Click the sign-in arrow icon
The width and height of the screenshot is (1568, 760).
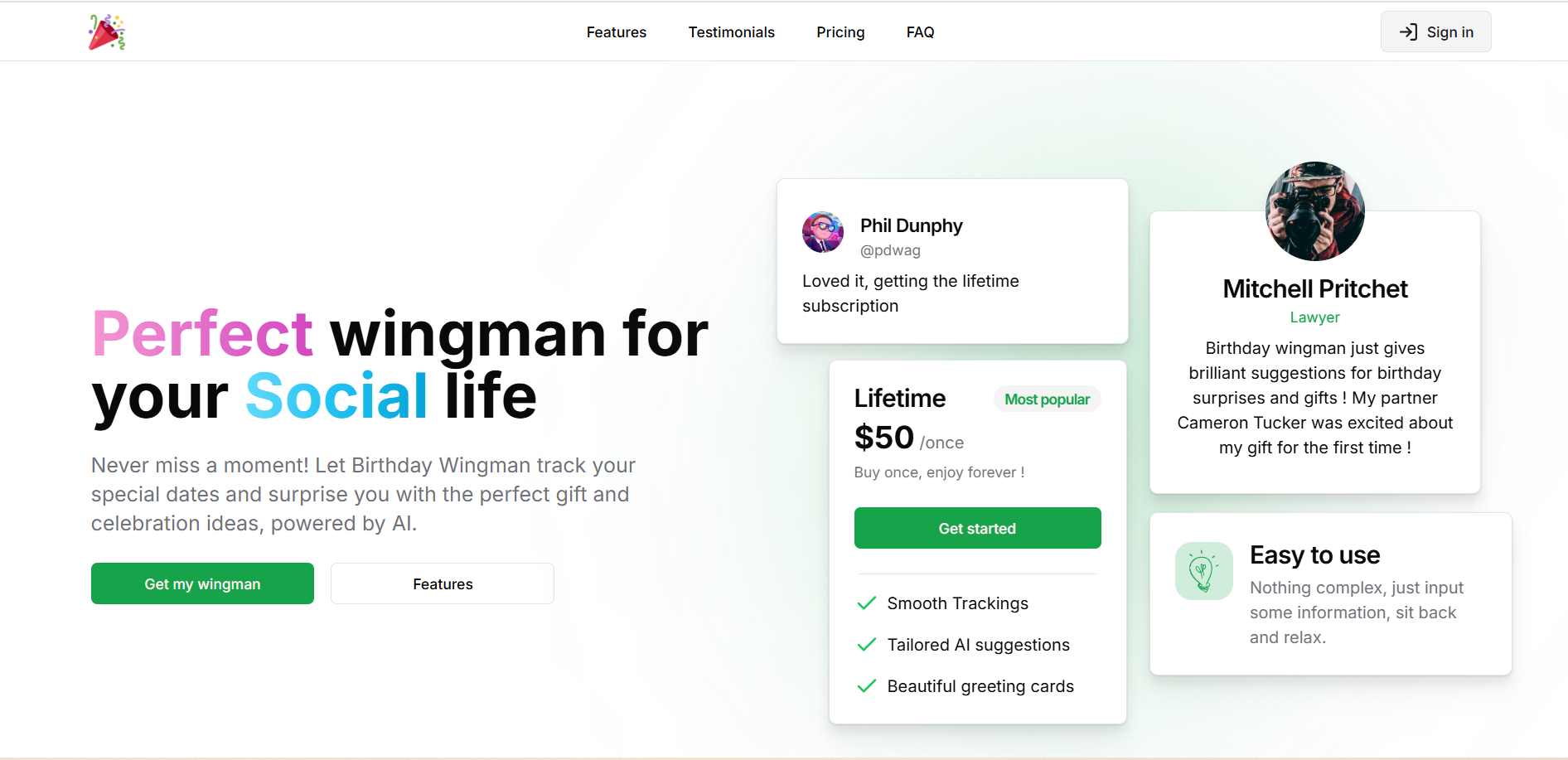pyautogui.click(x=1408, y=31)
